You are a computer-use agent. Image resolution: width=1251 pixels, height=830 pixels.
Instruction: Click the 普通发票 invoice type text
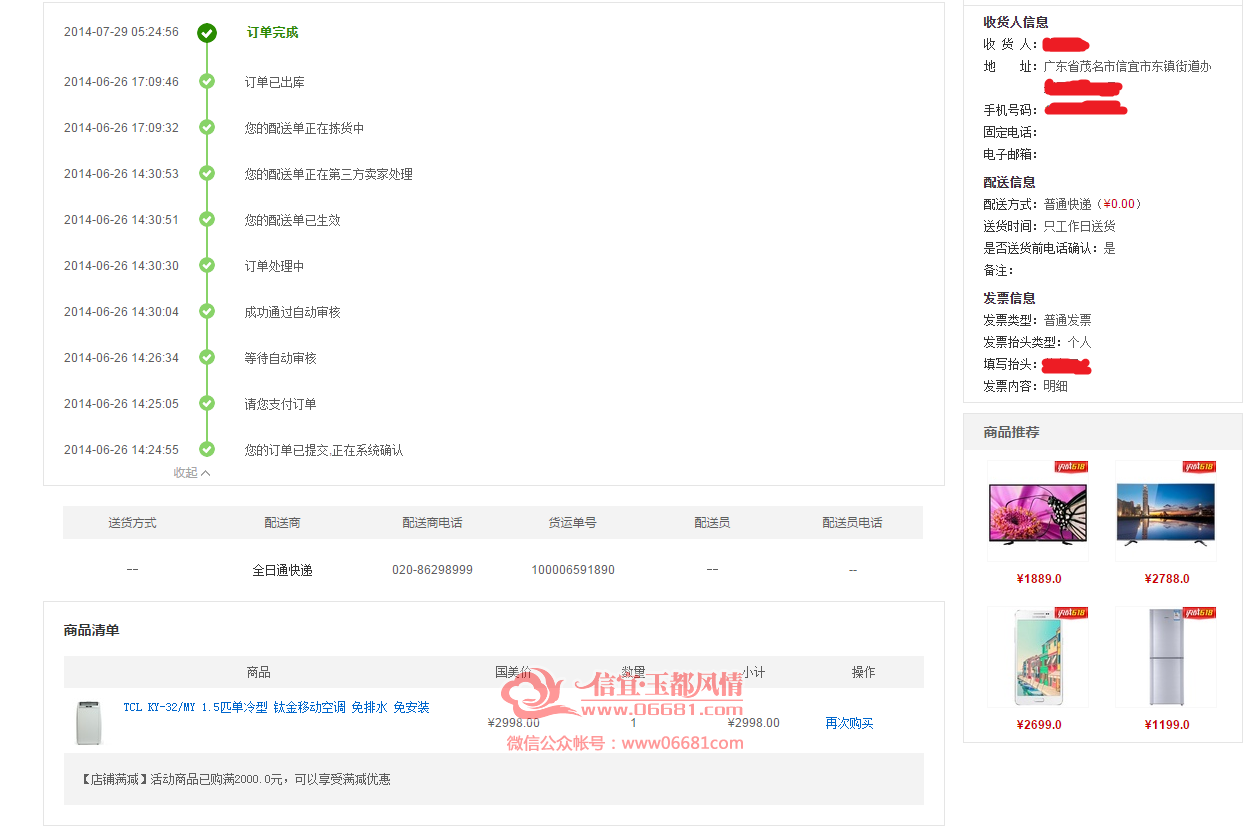(x=1067, y=320)
